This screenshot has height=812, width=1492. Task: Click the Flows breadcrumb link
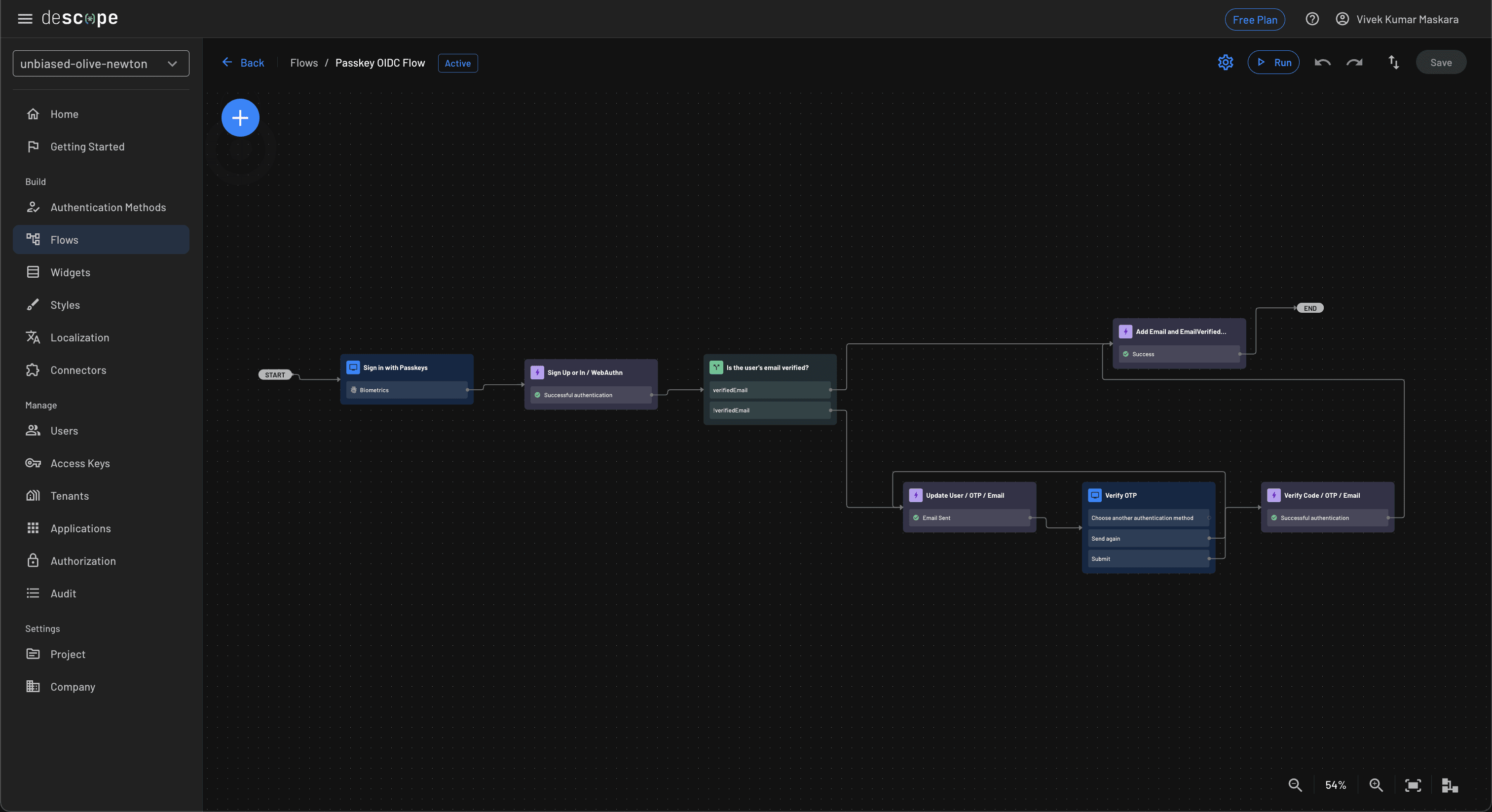coord(303,63)
